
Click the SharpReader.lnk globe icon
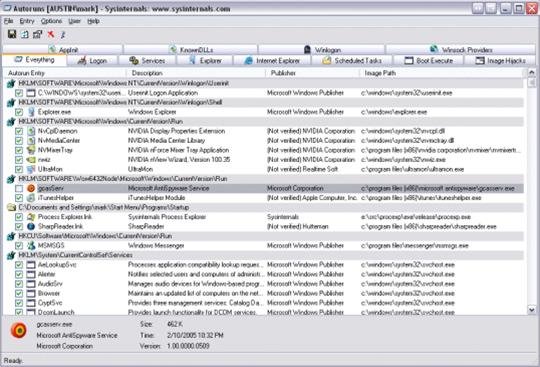(31, 227)
